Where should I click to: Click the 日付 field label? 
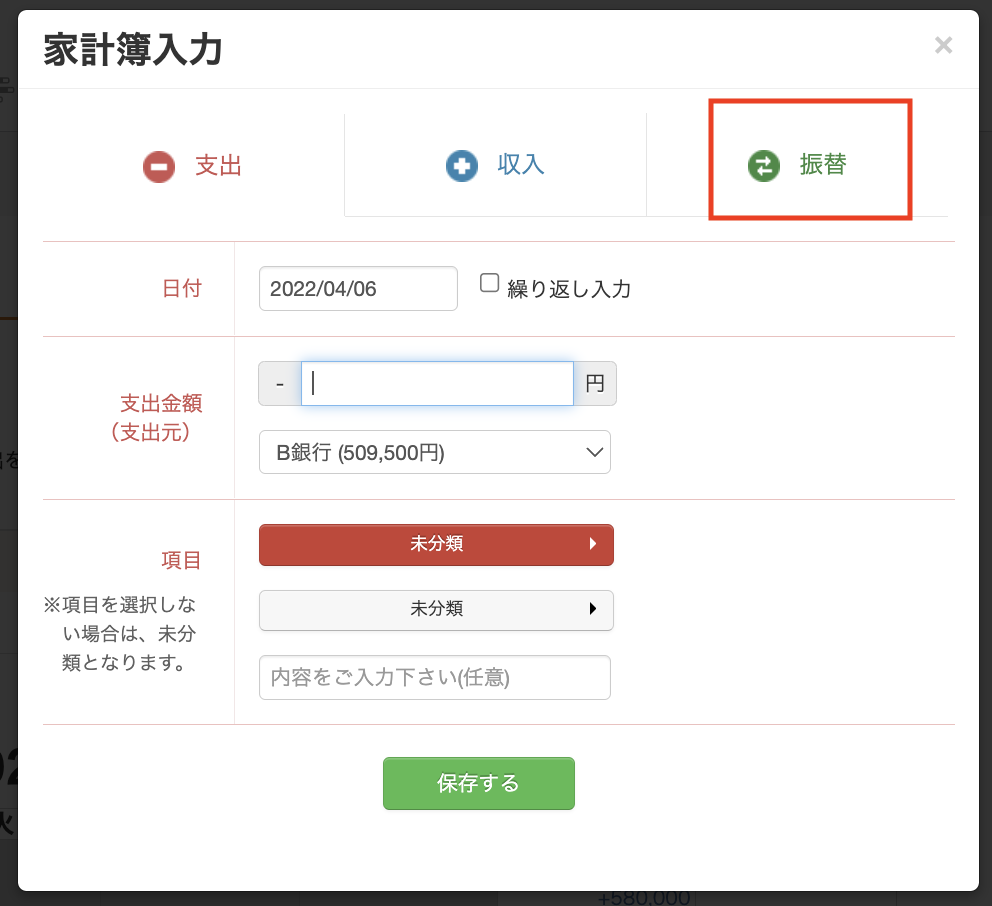point(182,289)
